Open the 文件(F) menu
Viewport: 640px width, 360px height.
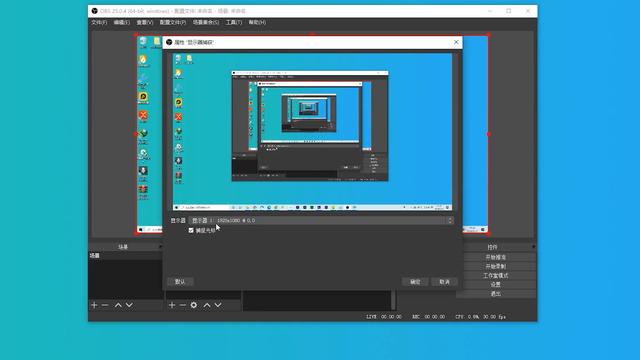pyautogui.click(x=99, y=22)
